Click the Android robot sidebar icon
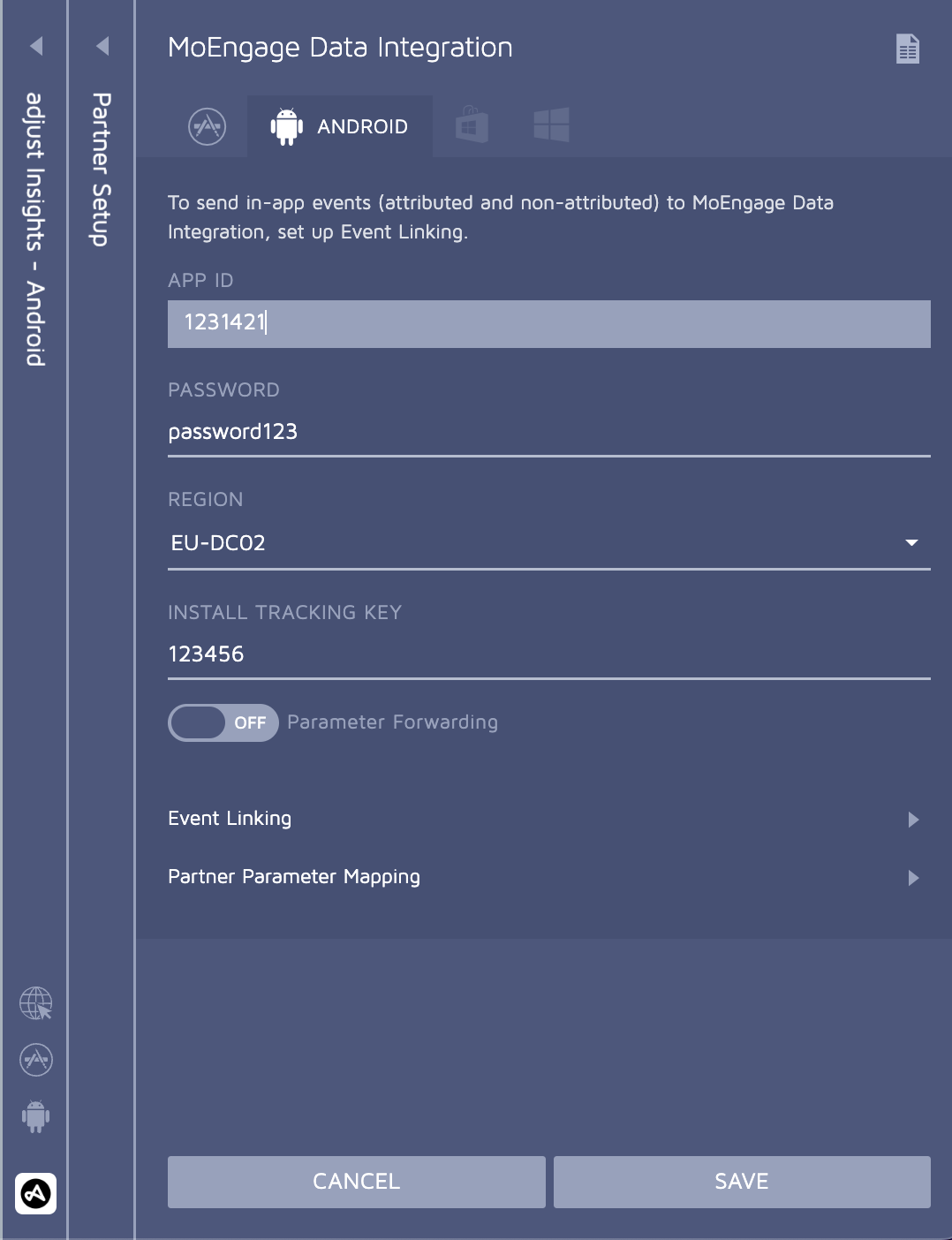The image size is (952, 1240). pos(36,1116)
